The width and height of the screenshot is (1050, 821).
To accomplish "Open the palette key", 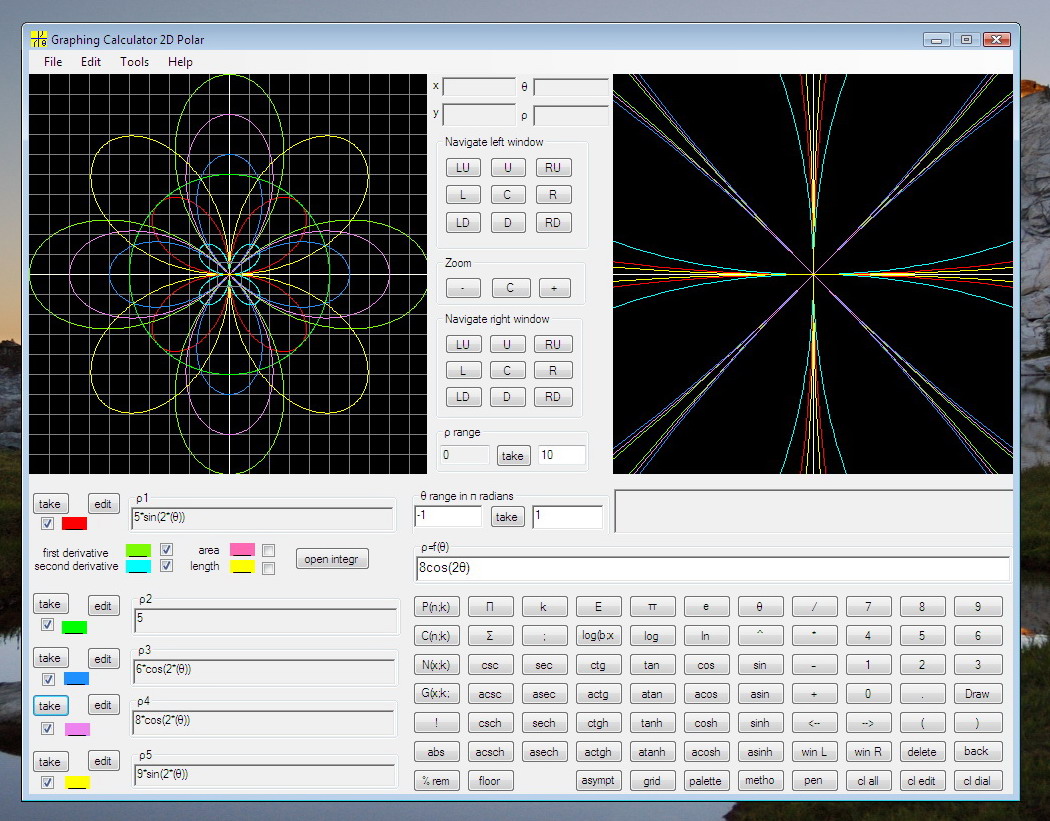I will click(x=706, y=781).
